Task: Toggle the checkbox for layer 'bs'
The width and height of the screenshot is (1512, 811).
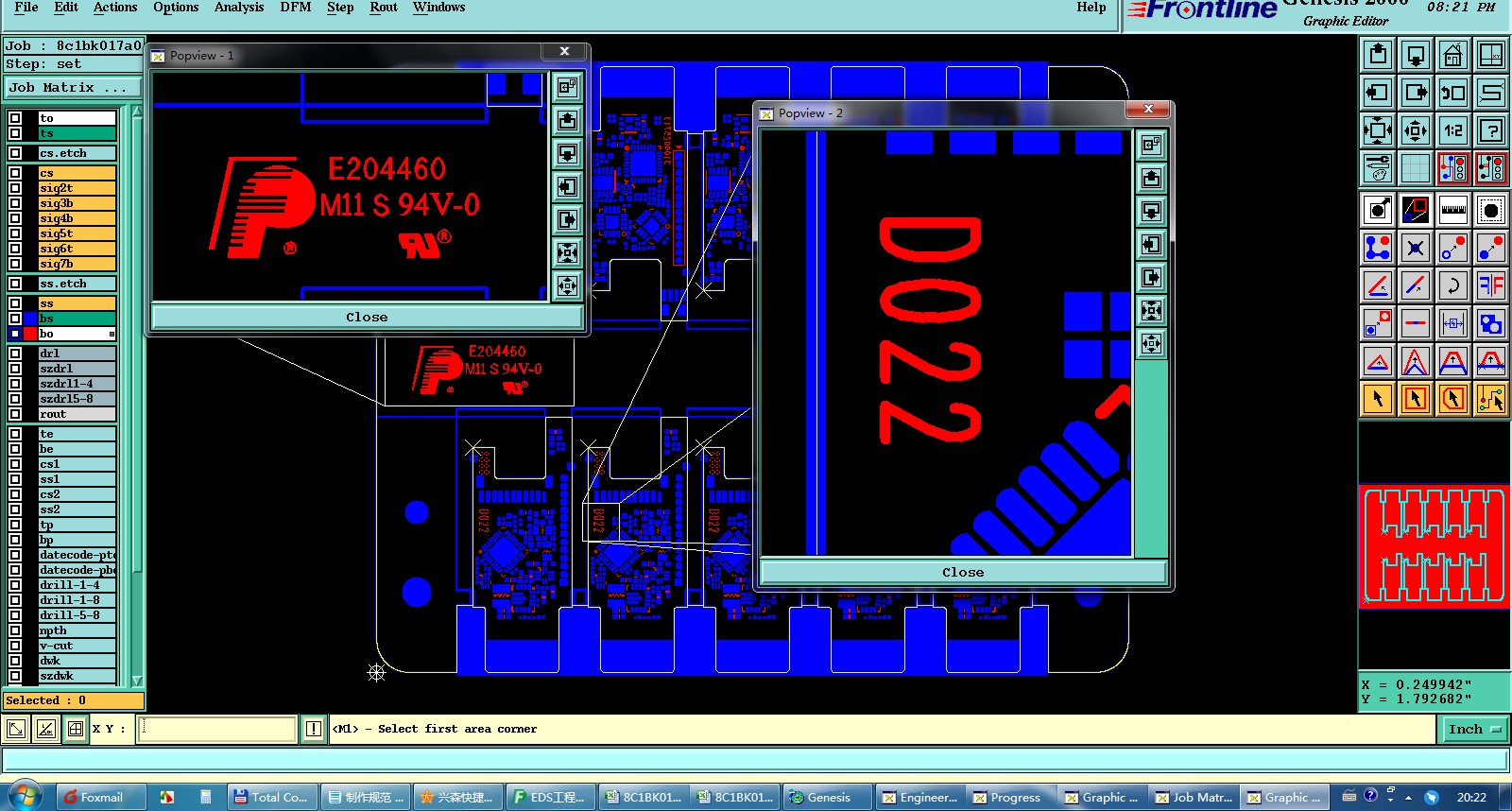Action: 15,319
